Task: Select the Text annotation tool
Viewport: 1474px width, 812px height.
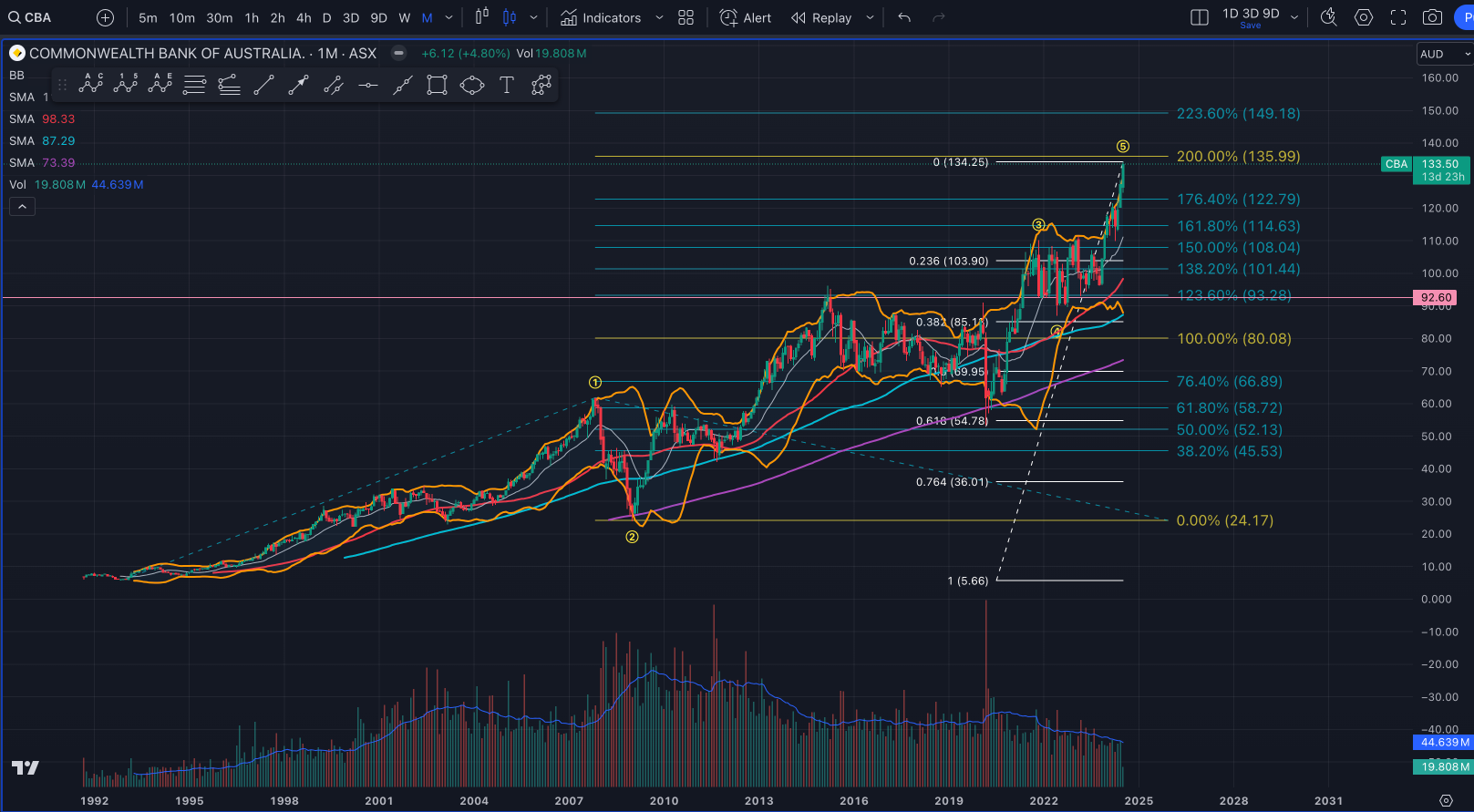Action: click(x=507, y=85)
